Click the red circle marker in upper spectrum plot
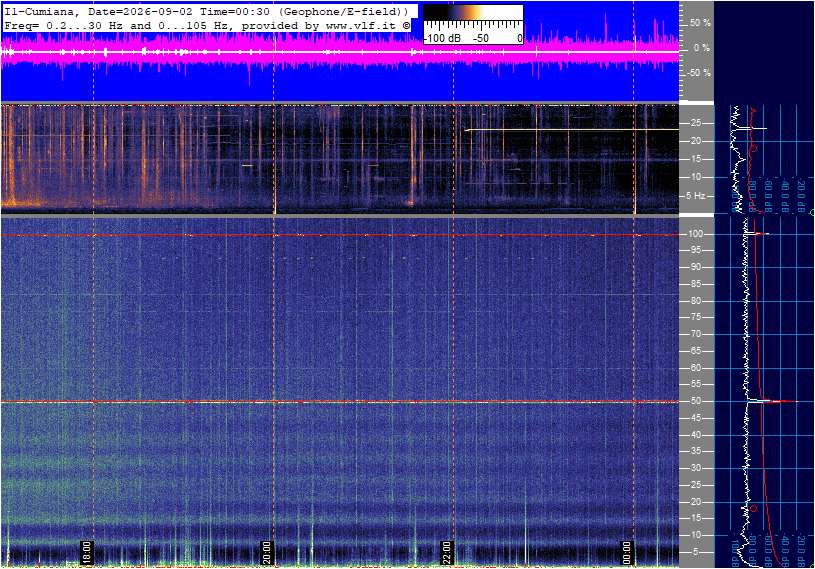The height and width of the screenshot is (569, 815). click(x=753, y=148)
